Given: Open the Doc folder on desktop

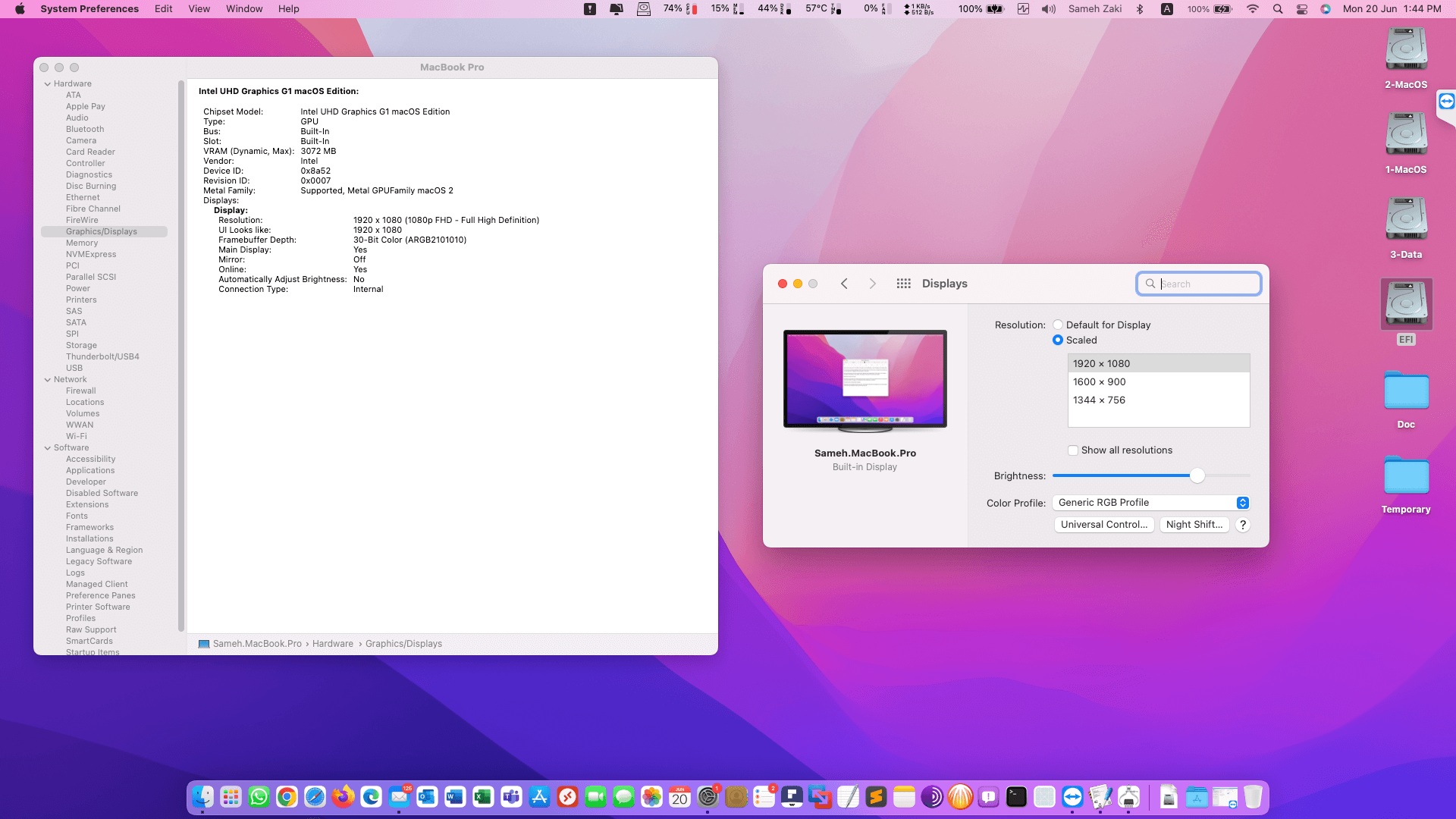Looking at the screenshot, I should [x=1406, y=400].
